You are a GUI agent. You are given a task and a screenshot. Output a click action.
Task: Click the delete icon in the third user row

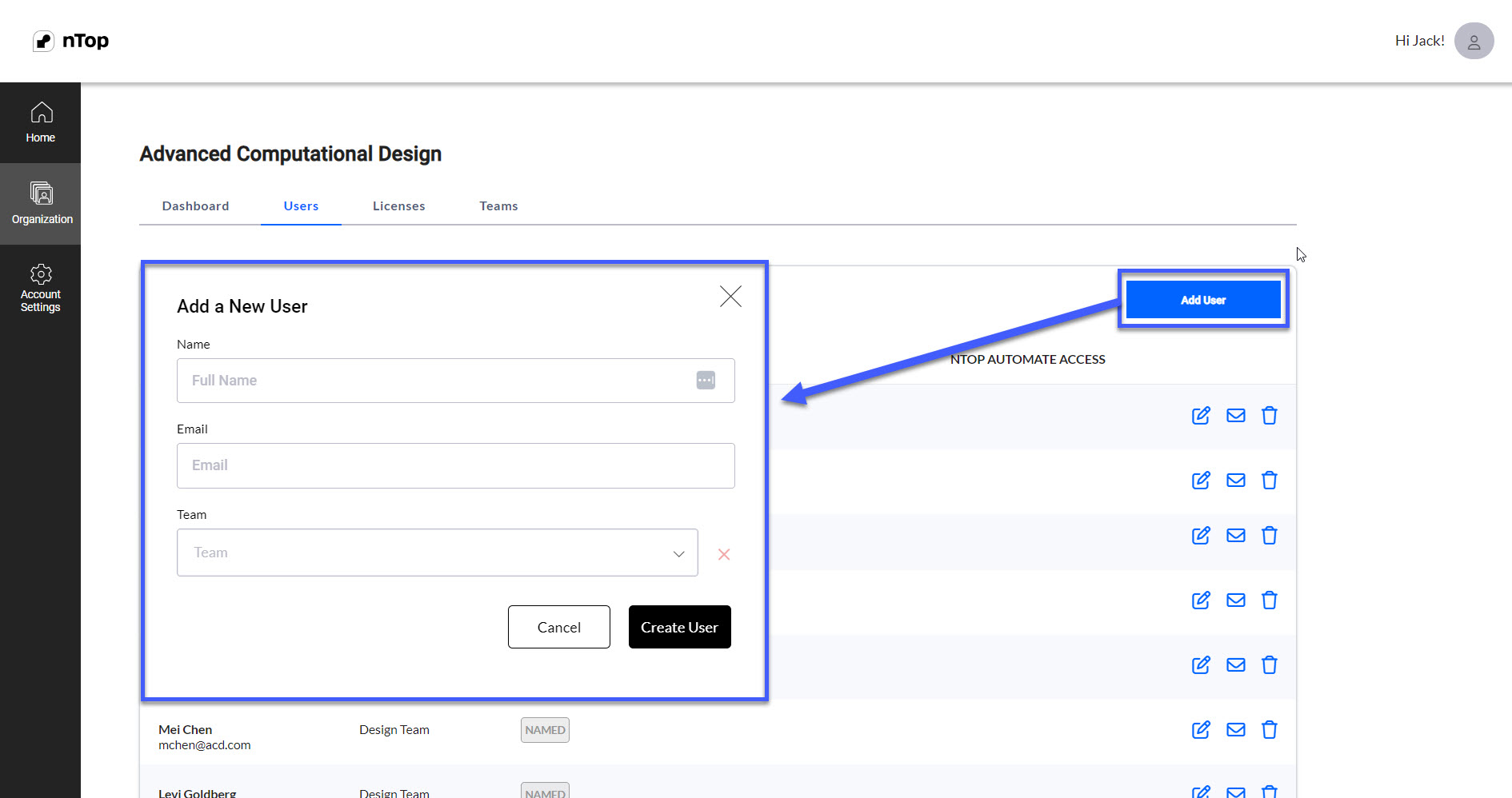(x=1270, y=535)
